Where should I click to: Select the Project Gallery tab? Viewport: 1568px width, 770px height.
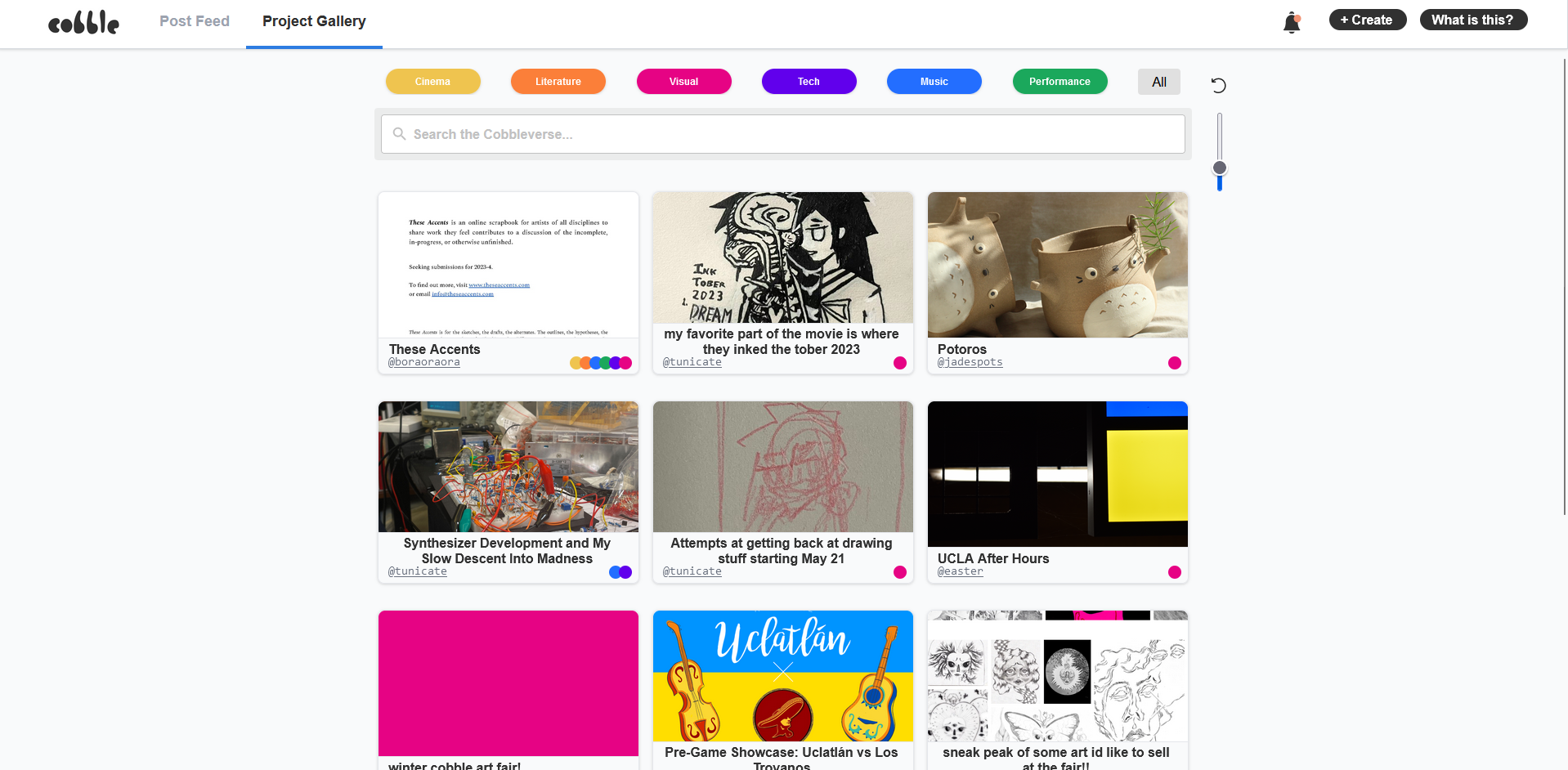314,21
